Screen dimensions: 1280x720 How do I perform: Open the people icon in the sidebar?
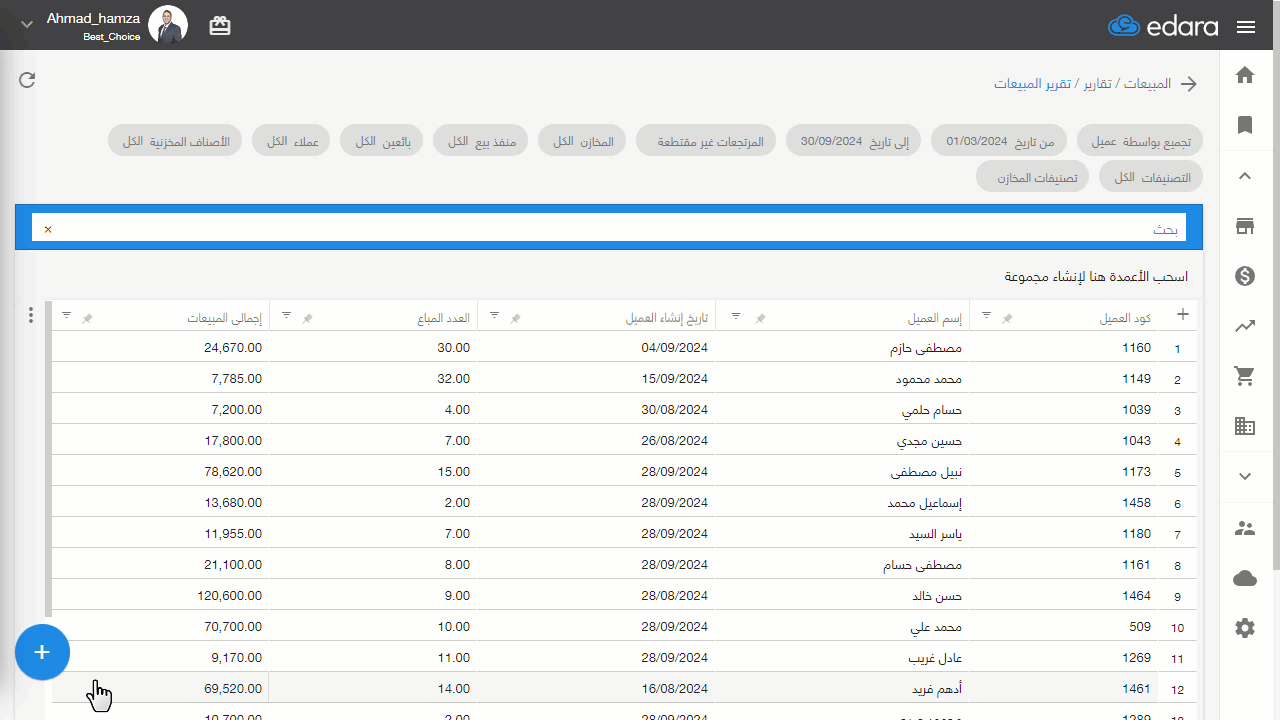pos(1245,528)
